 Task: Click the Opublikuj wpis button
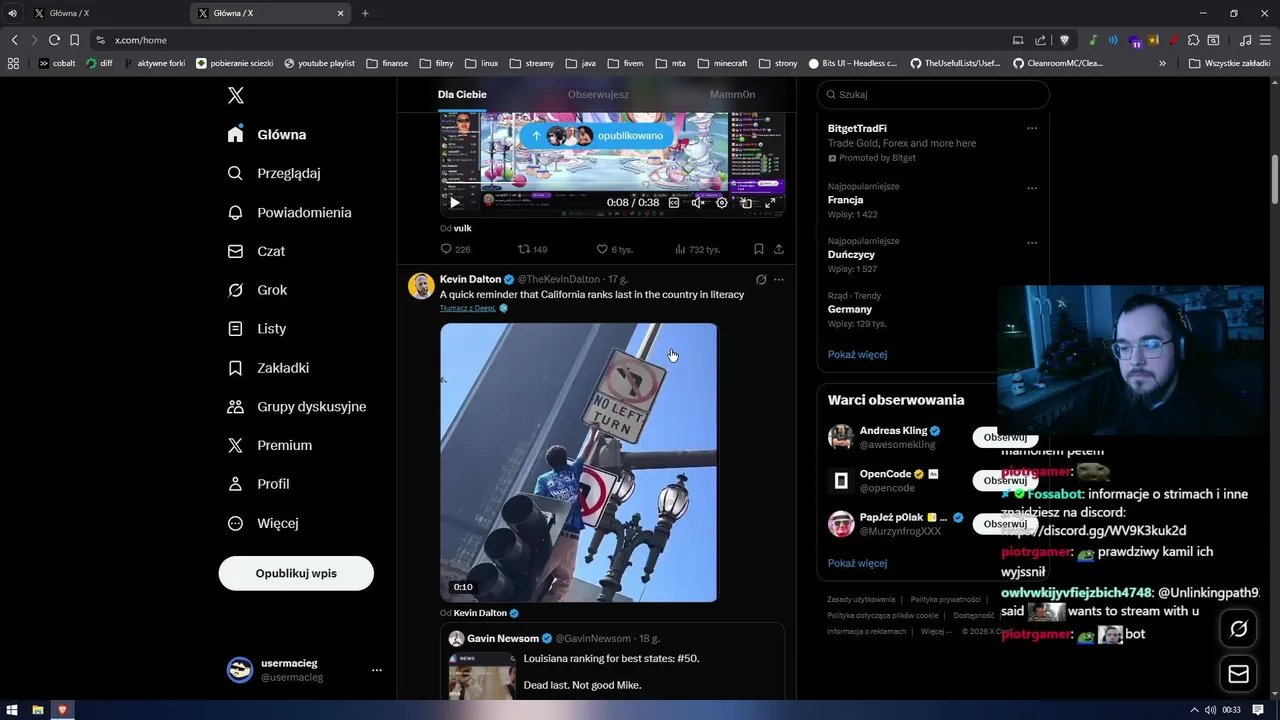click(x=296, y=573)
